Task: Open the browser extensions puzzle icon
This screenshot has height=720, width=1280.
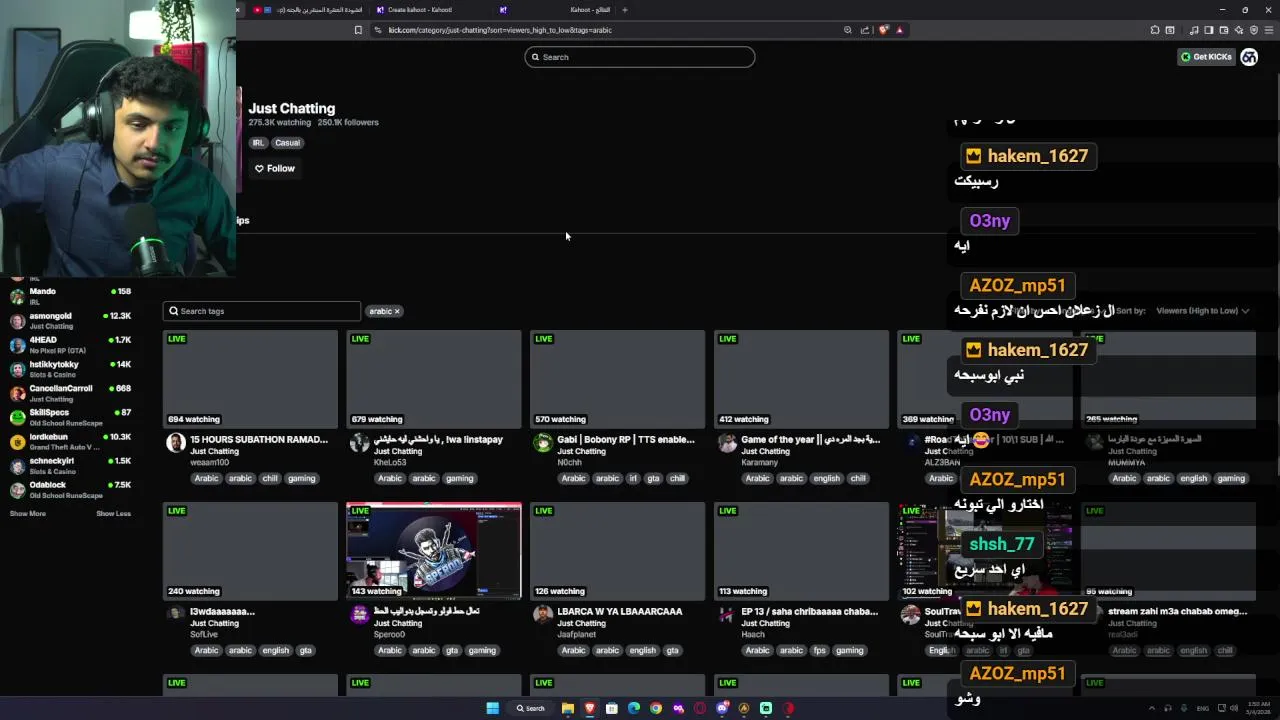Action: point(1155,30)
